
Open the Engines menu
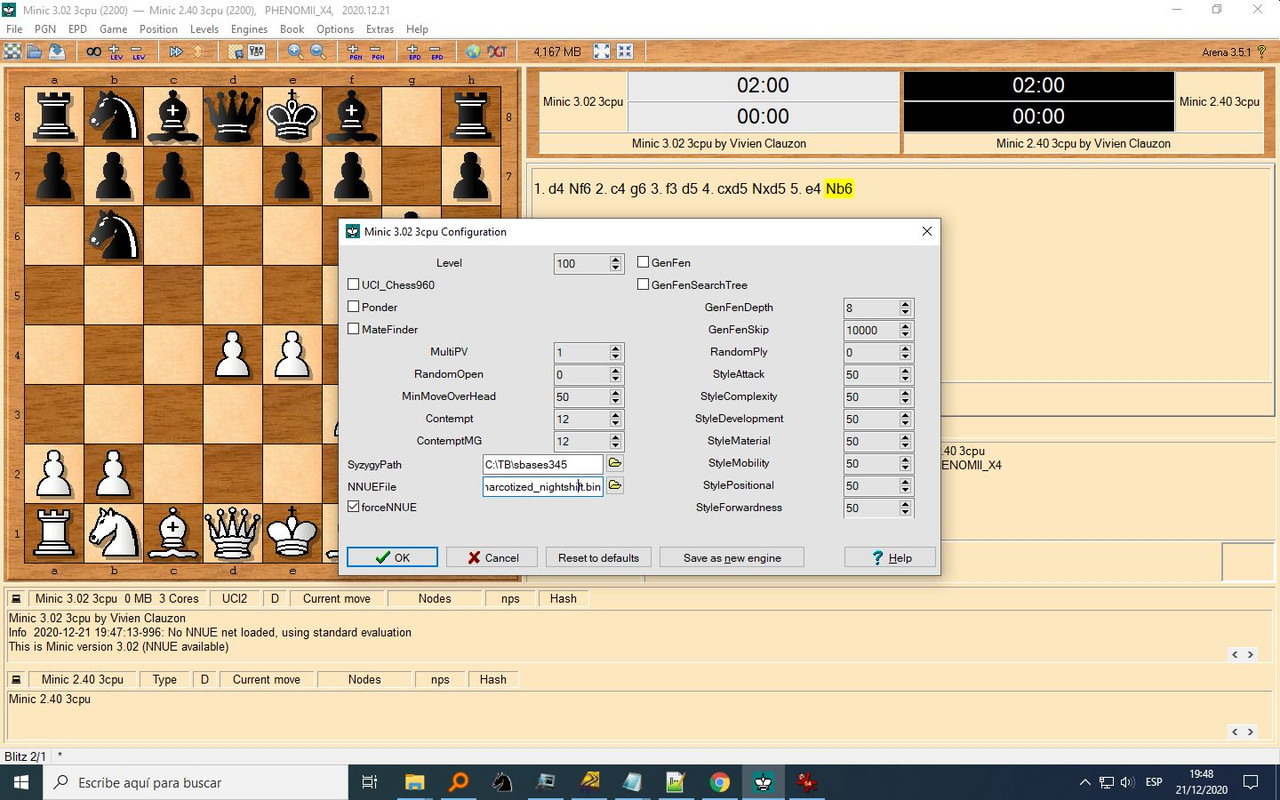pyautogui.click(x=249, y=29)
